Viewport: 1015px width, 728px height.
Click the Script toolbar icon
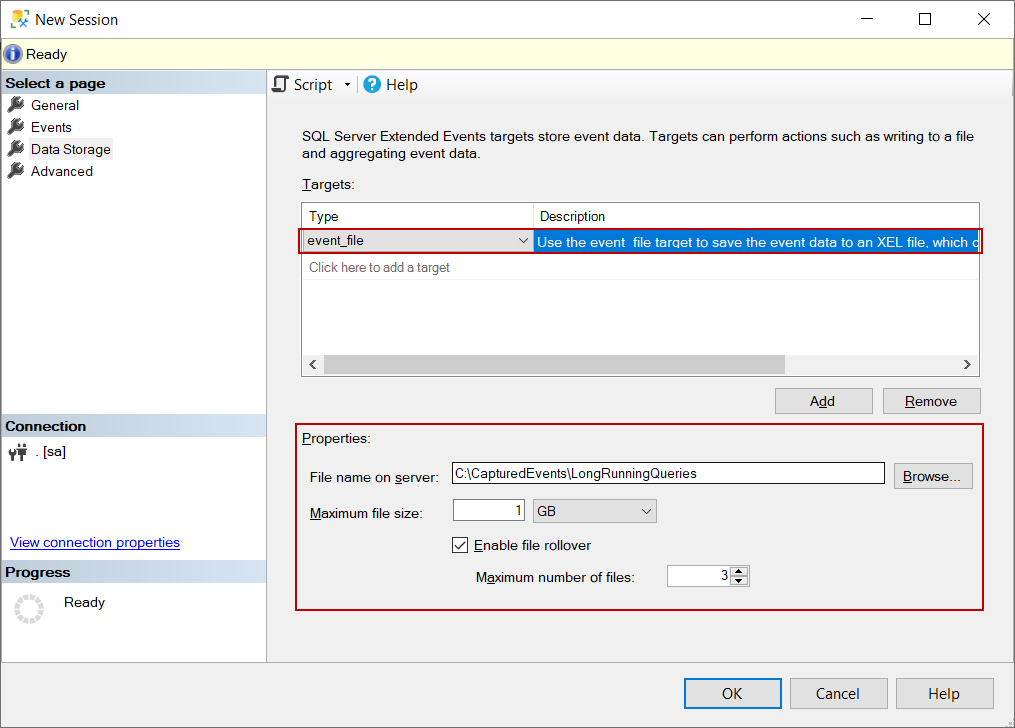(x=280, y=84)
